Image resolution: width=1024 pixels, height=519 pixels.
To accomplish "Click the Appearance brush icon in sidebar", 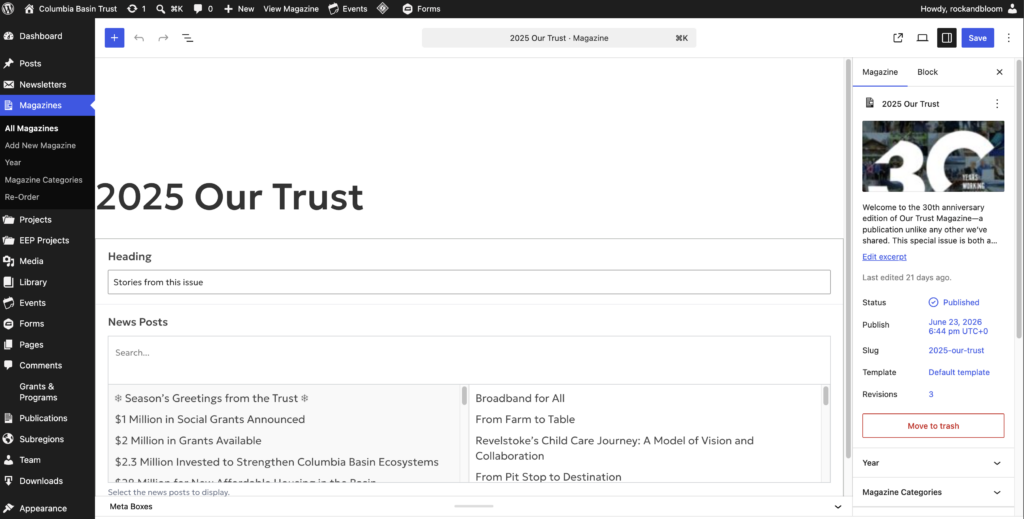I will [x=8, y=509].
